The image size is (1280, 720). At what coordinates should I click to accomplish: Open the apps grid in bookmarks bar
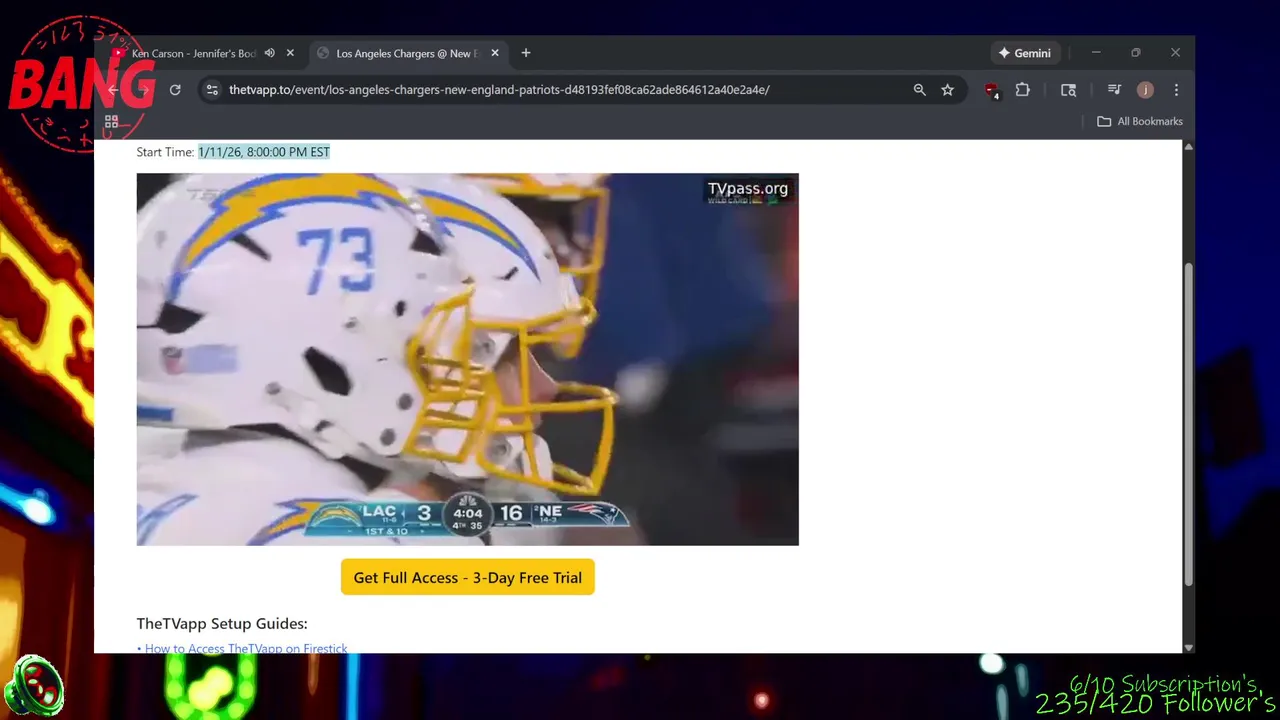click(x=111, y=122)
